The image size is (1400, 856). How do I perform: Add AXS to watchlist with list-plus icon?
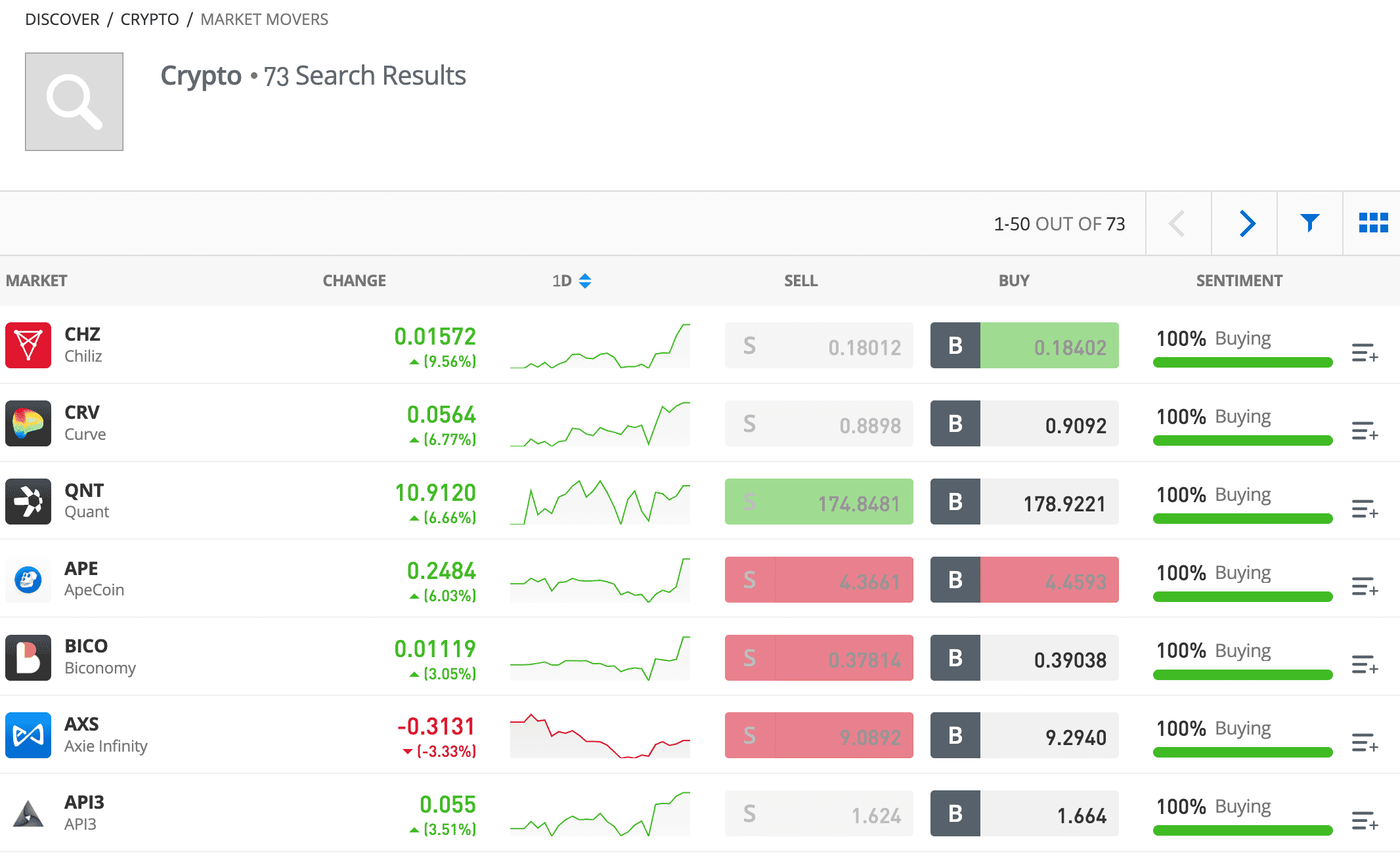(x=1365, y=742)
